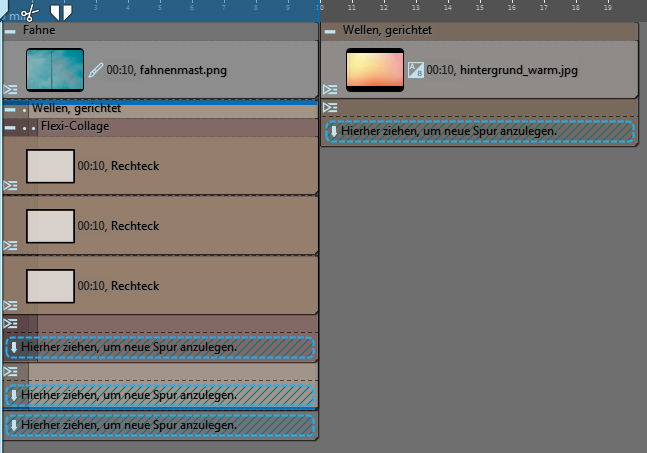The width and height of the screenshot is (647, 453).
Task: Click pencil icon beside fahnenmast.png
Action: click(x=96, y=71)
